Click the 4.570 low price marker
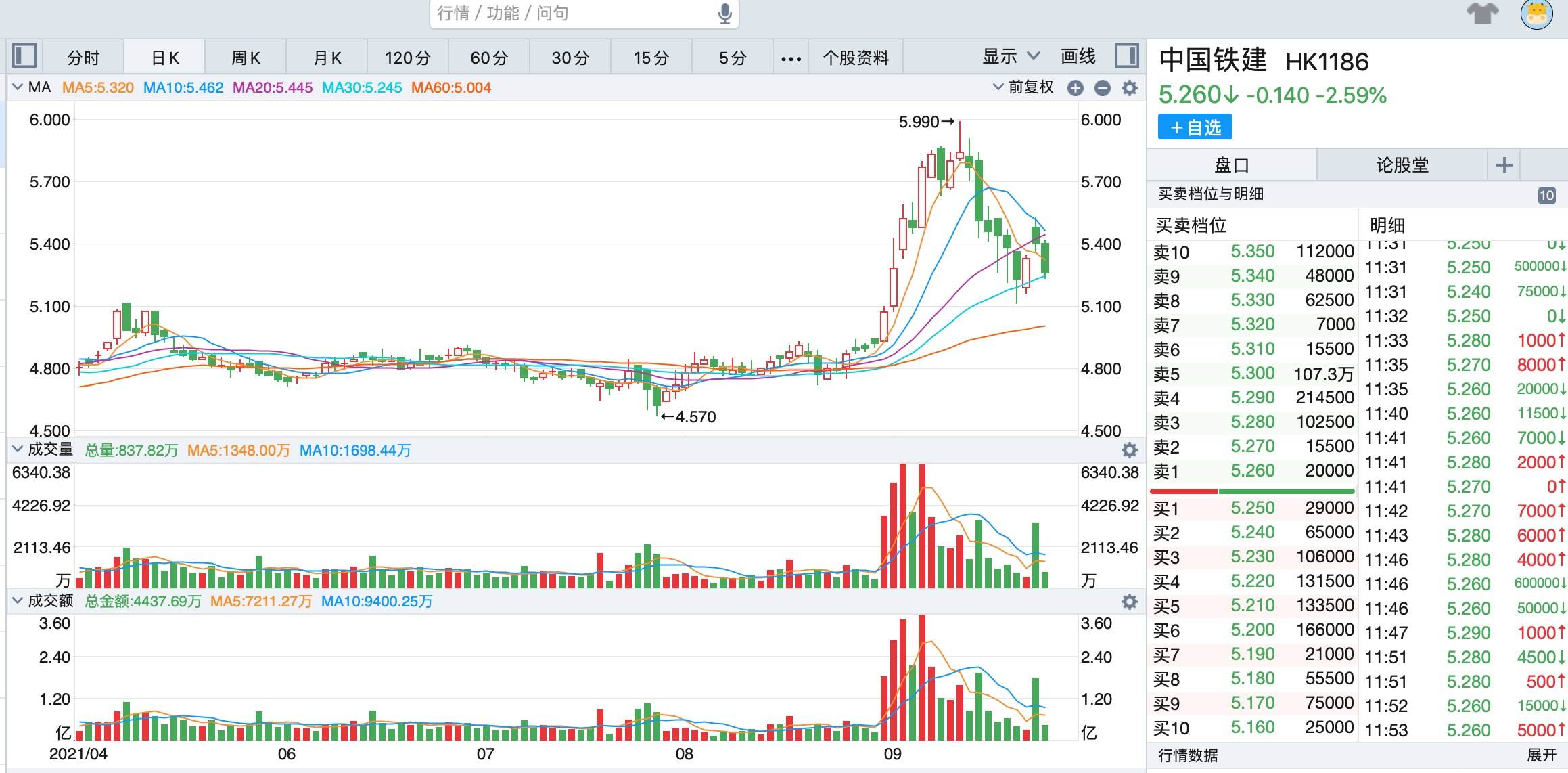This screenshot has width=1568, height=773. pyautogui.click(x=689, y=417)
